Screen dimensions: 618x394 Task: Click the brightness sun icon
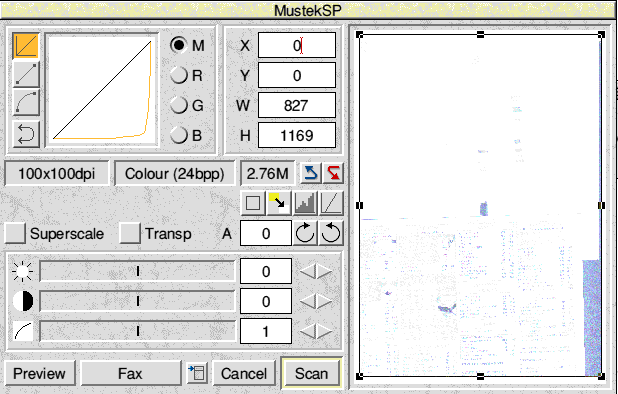(22, 271)
